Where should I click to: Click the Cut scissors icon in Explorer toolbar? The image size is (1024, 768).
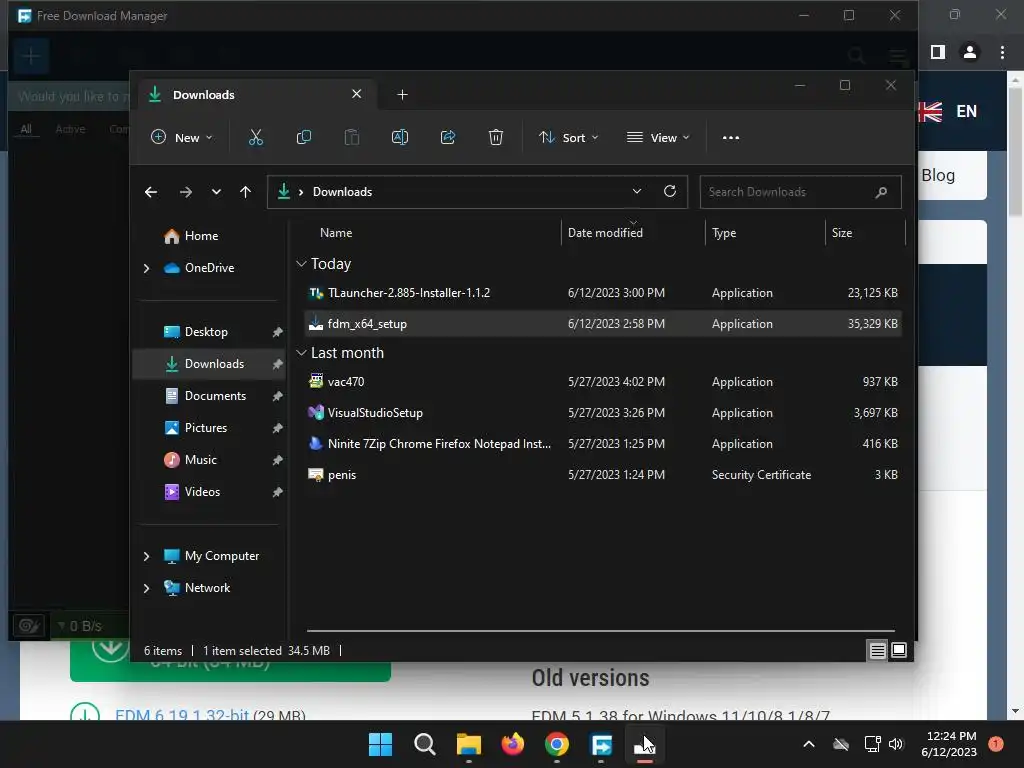(255, 137)
